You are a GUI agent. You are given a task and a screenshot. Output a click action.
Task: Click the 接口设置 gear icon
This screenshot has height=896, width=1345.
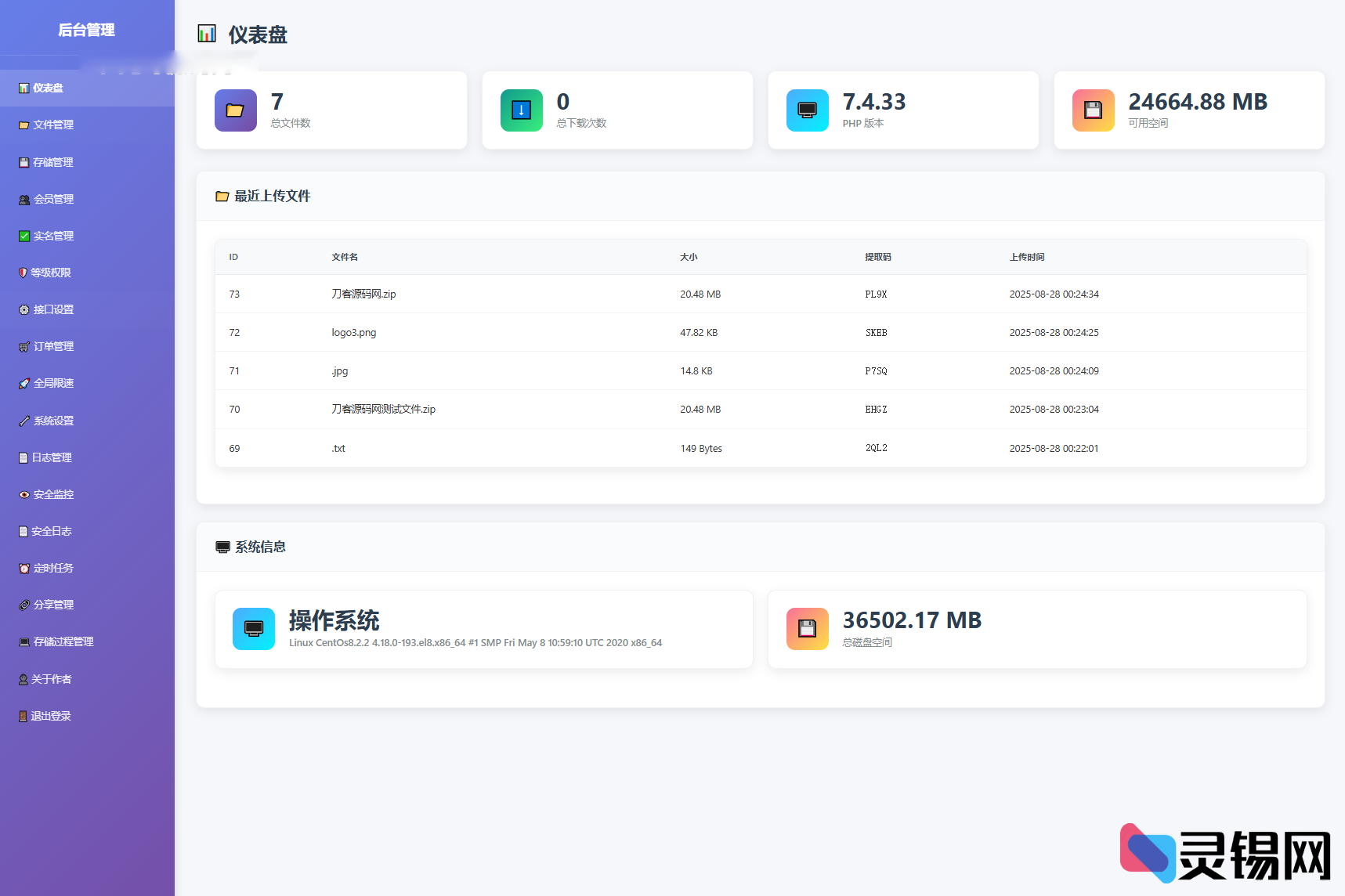(24, 309)
